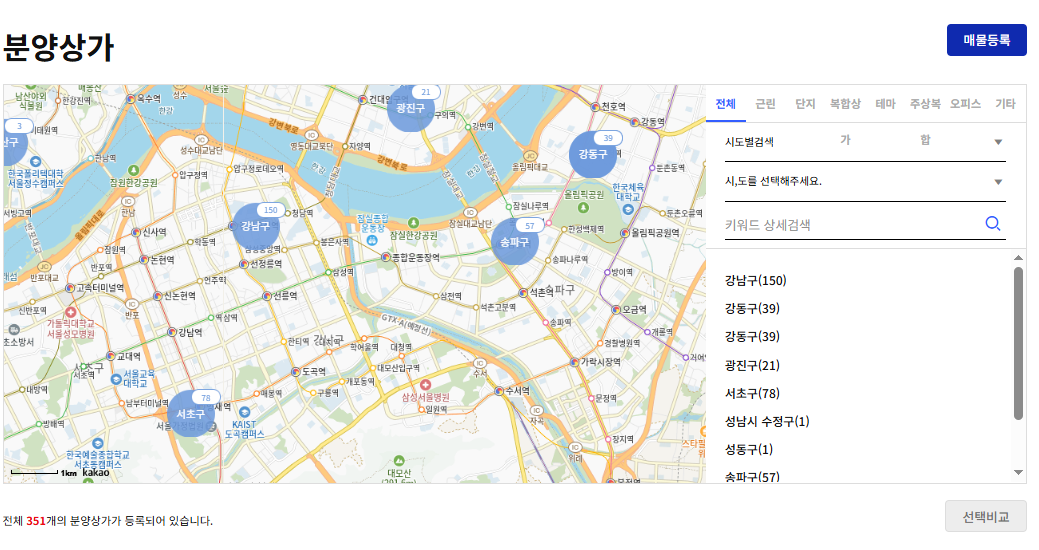Click the 서초구 cluster marker on map
This screenshot has width=1039, height=550.
coord(191,413)
